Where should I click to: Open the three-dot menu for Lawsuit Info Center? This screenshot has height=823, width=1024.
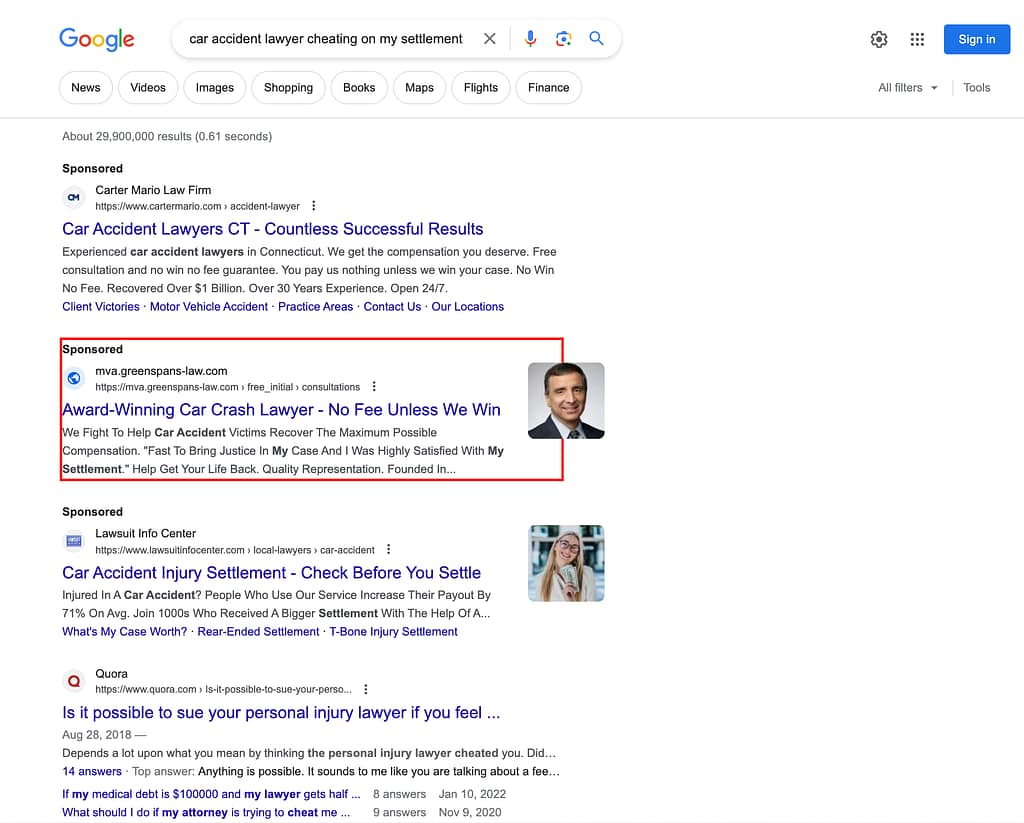click(389, 549)
